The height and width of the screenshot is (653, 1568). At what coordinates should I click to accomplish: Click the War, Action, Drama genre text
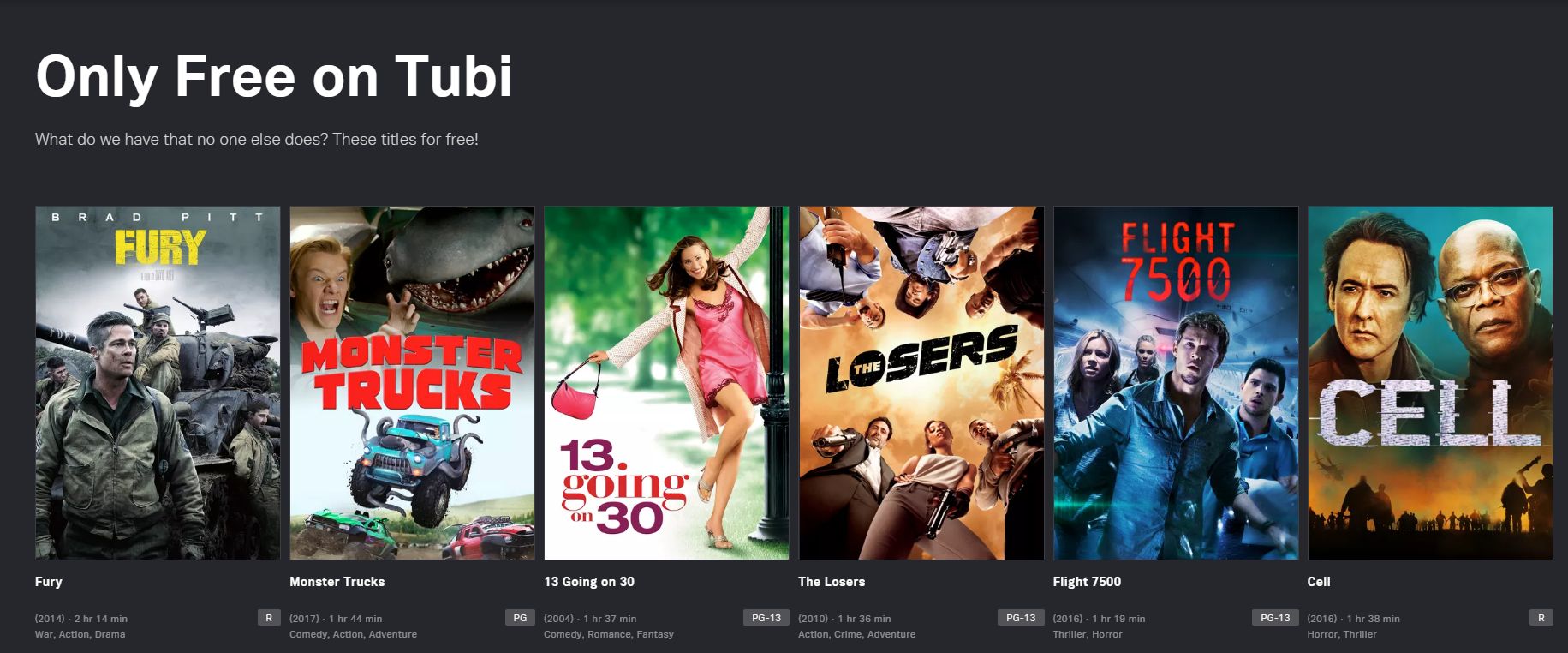80,635
